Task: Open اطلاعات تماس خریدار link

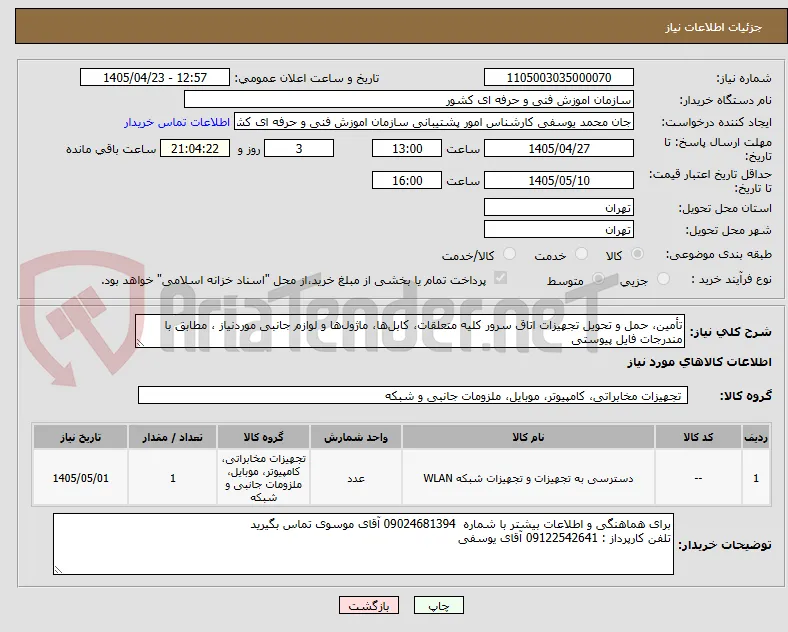Action: point(177,122)
